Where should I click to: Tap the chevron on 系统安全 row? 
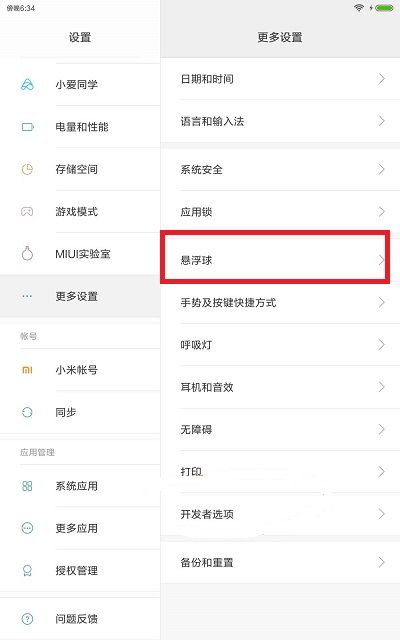(x=381, y=169)
